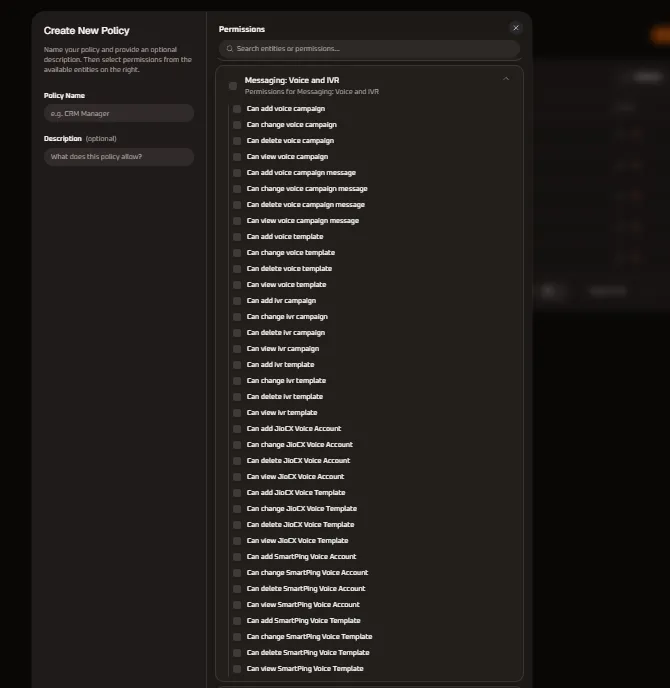Tick 'Can add voice template' checkbox
The image size is (670, 688).
pos(237,237)
